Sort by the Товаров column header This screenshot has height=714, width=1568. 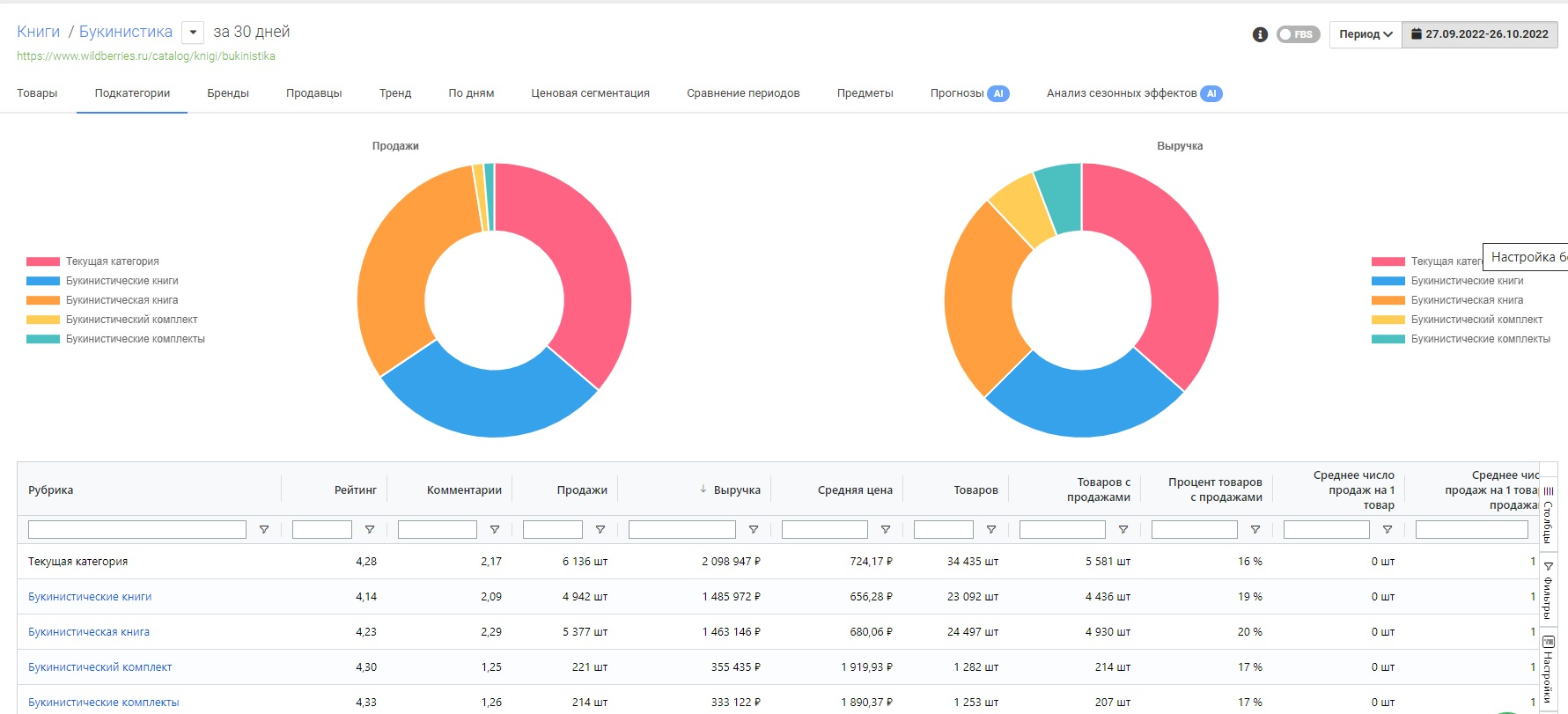(975, 490)
